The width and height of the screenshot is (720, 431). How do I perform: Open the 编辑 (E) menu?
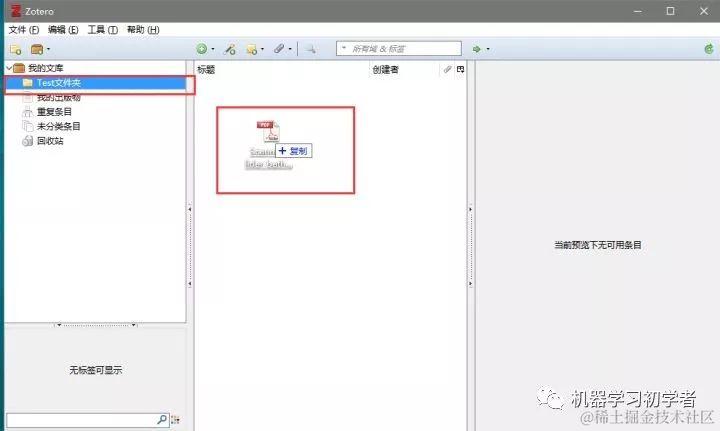[x=63, y=30]
